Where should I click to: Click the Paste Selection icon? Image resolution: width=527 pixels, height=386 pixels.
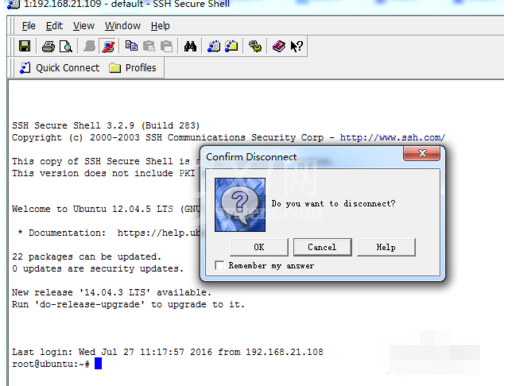[x=167, y=46]
